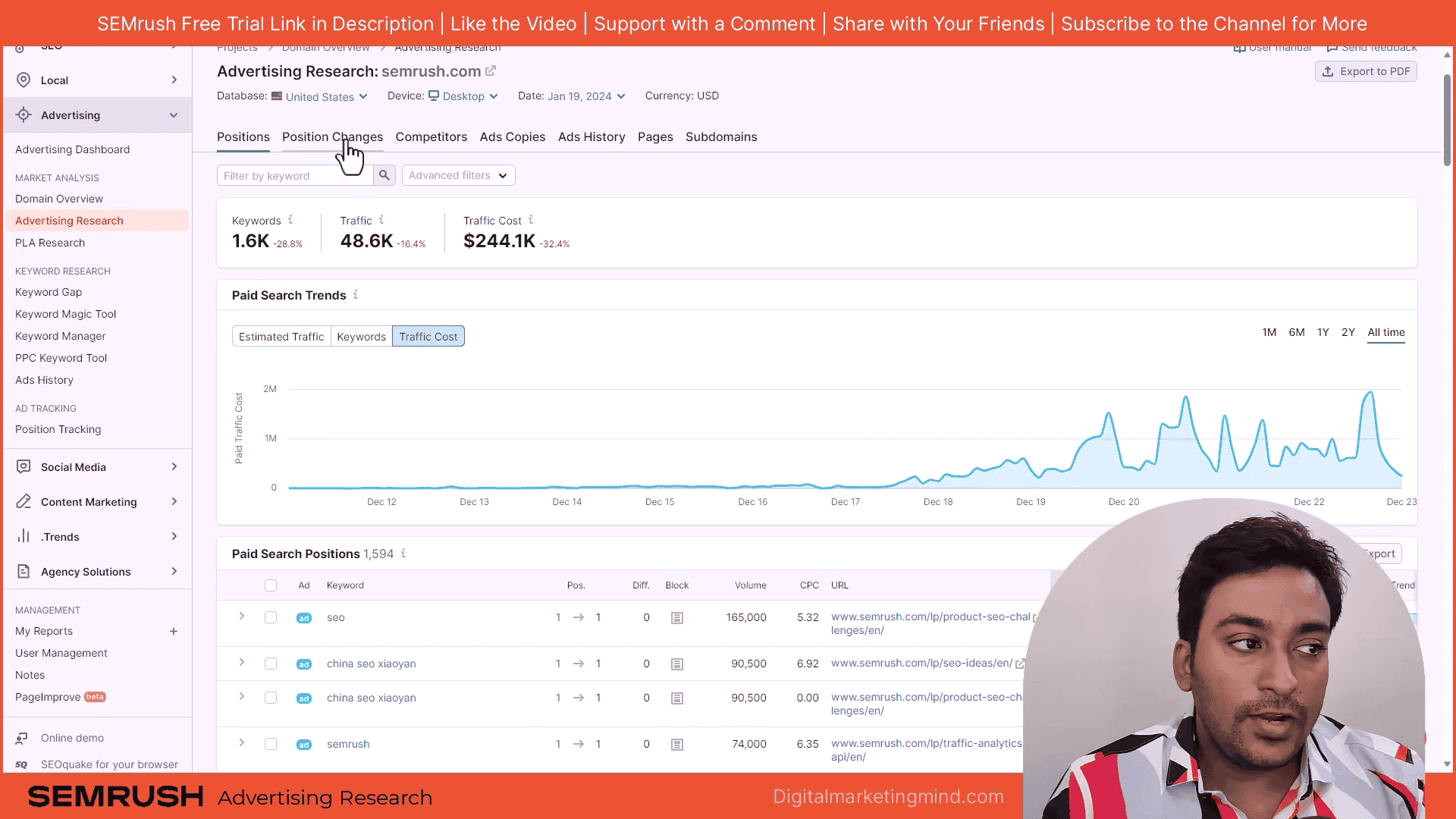Tick the checkbox for the seo keyword row

click(271, 617)
